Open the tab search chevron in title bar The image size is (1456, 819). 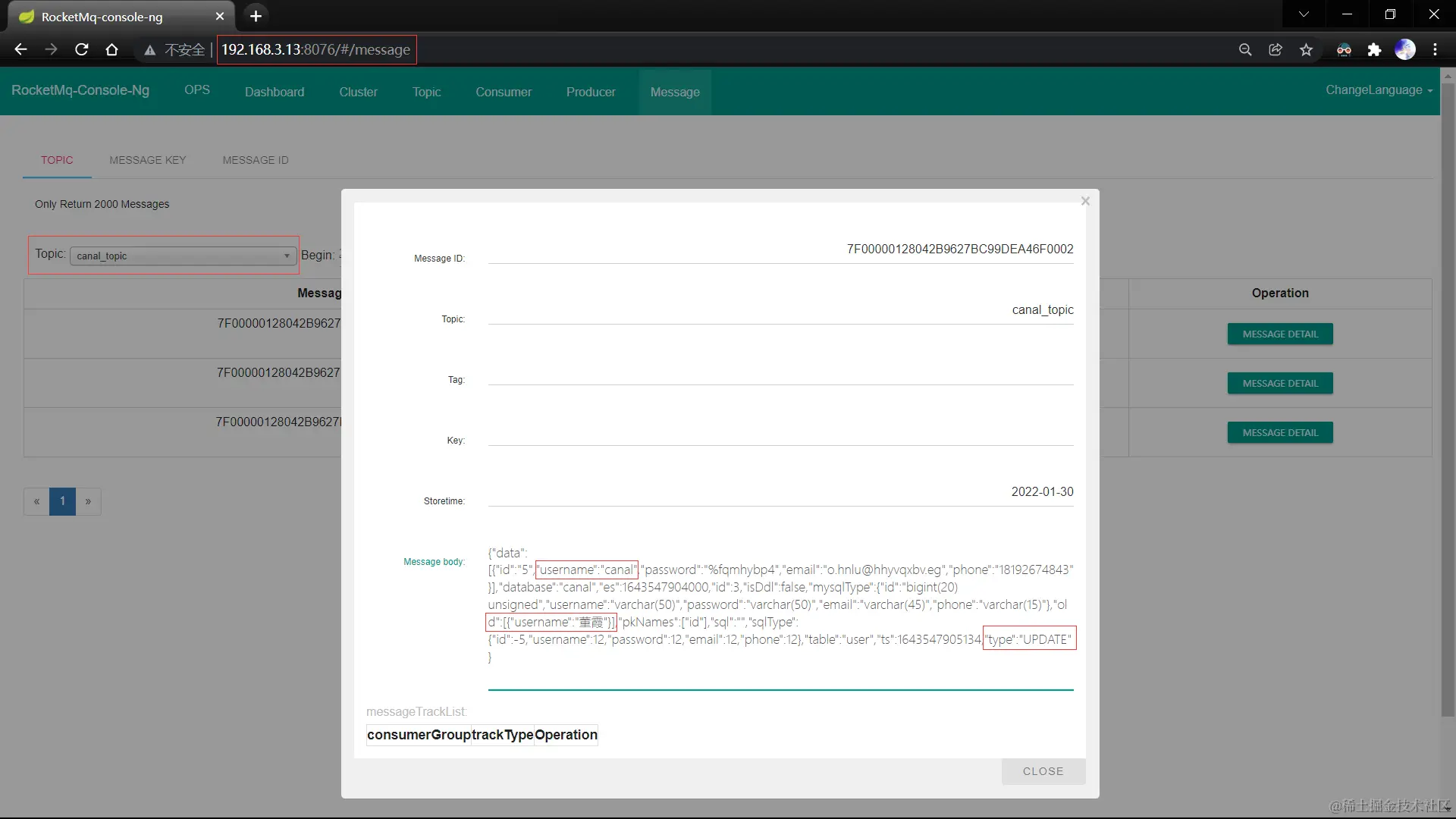coord(1304,14)
